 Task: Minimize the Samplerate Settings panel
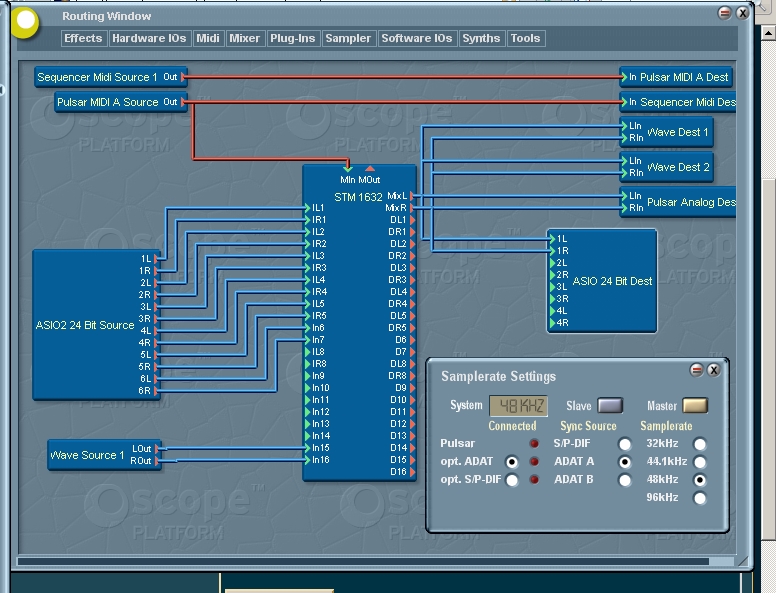696,370
